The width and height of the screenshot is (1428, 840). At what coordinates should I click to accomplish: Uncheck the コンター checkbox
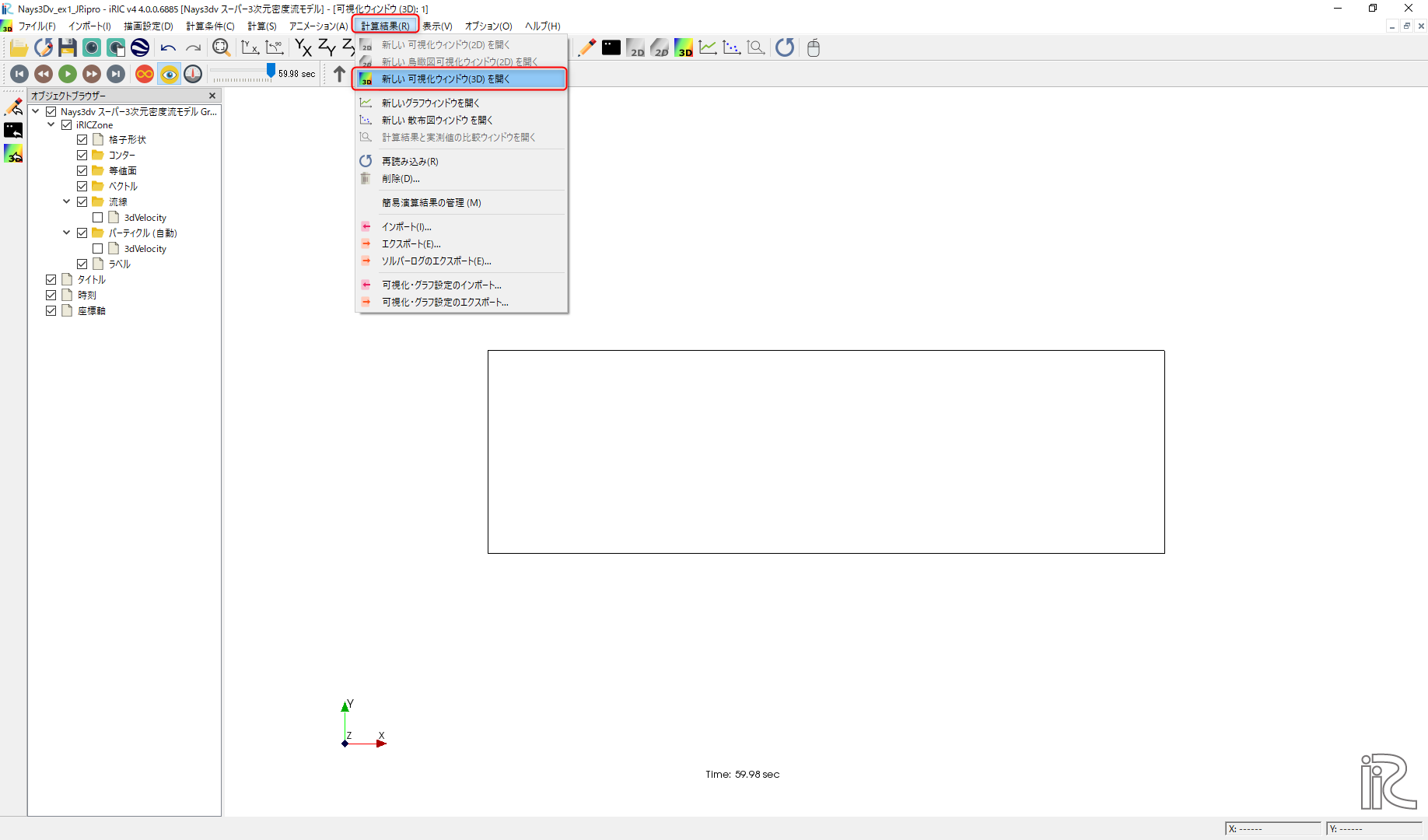pyautogui.click(x=82, y=156)
